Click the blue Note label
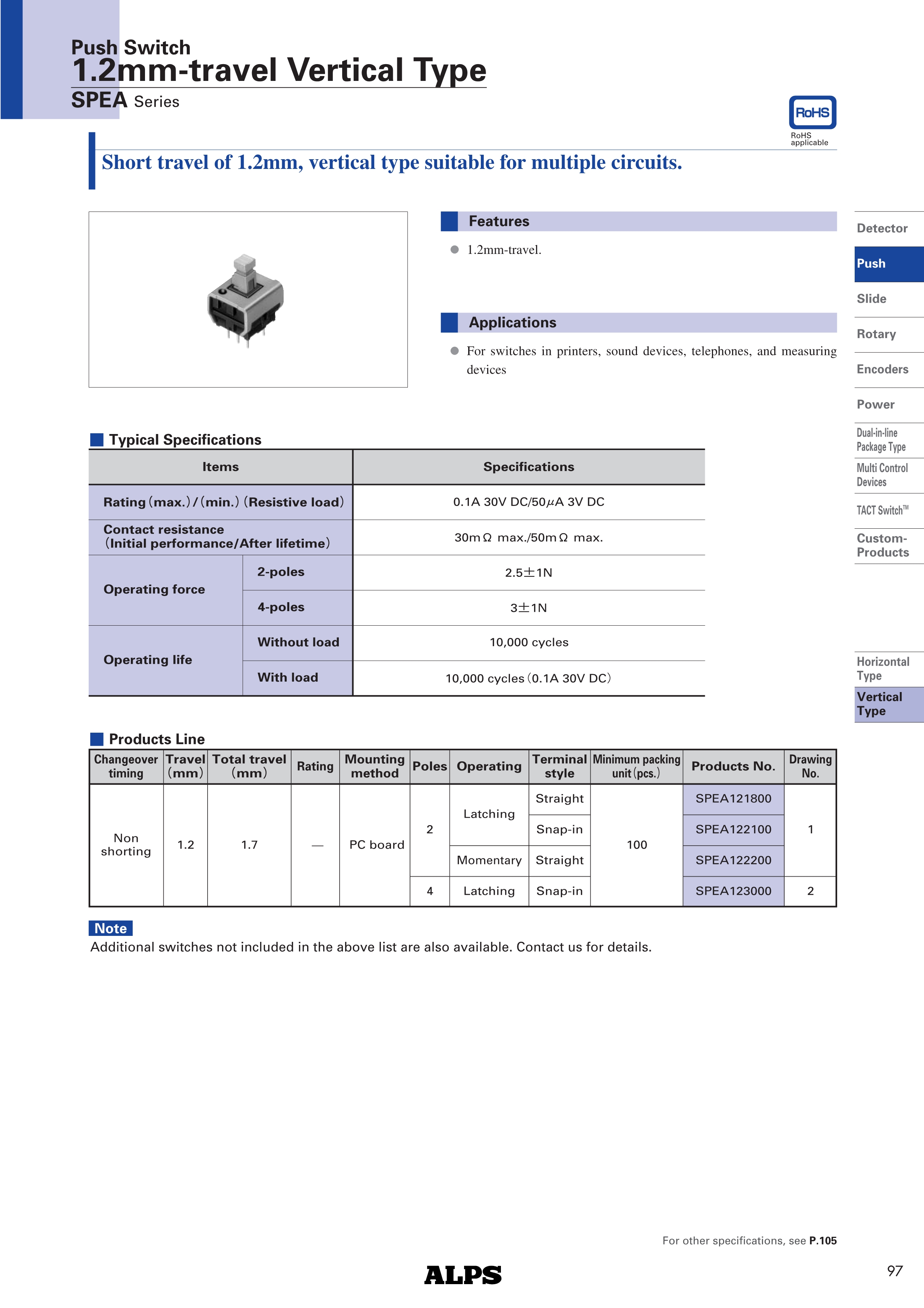The height and width of the screenshot is (1308, 924). 110,928
